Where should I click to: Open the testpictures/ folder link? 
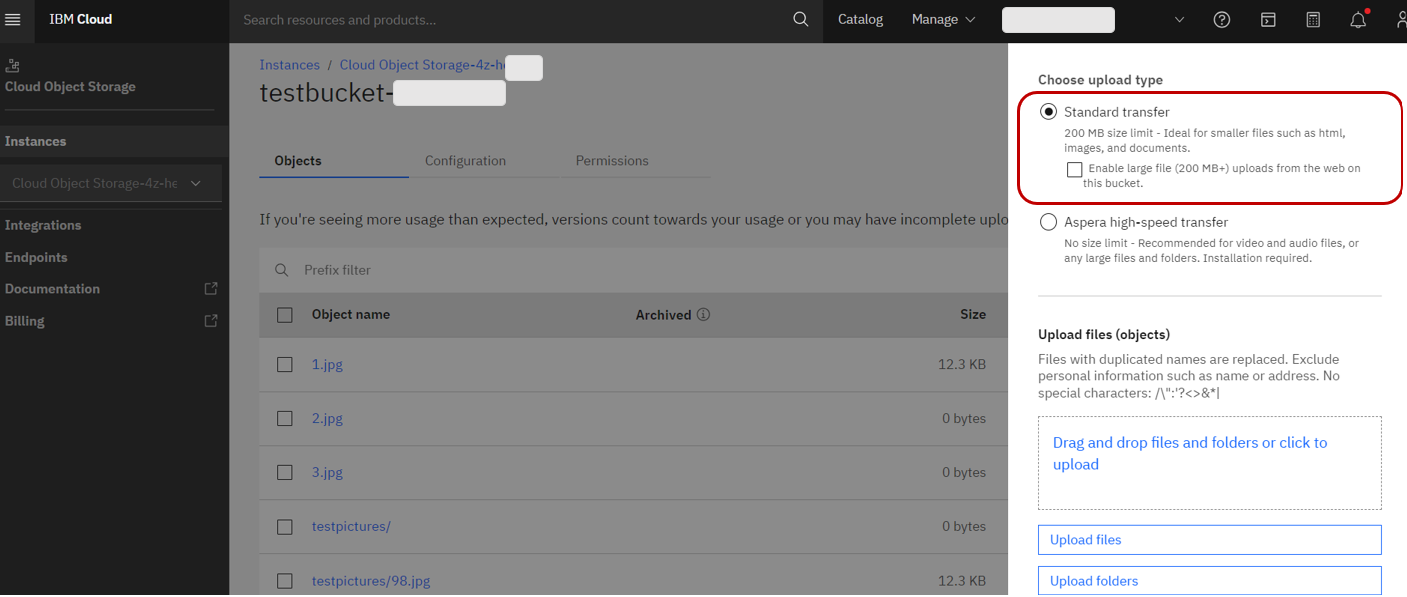tap(351, 527)
